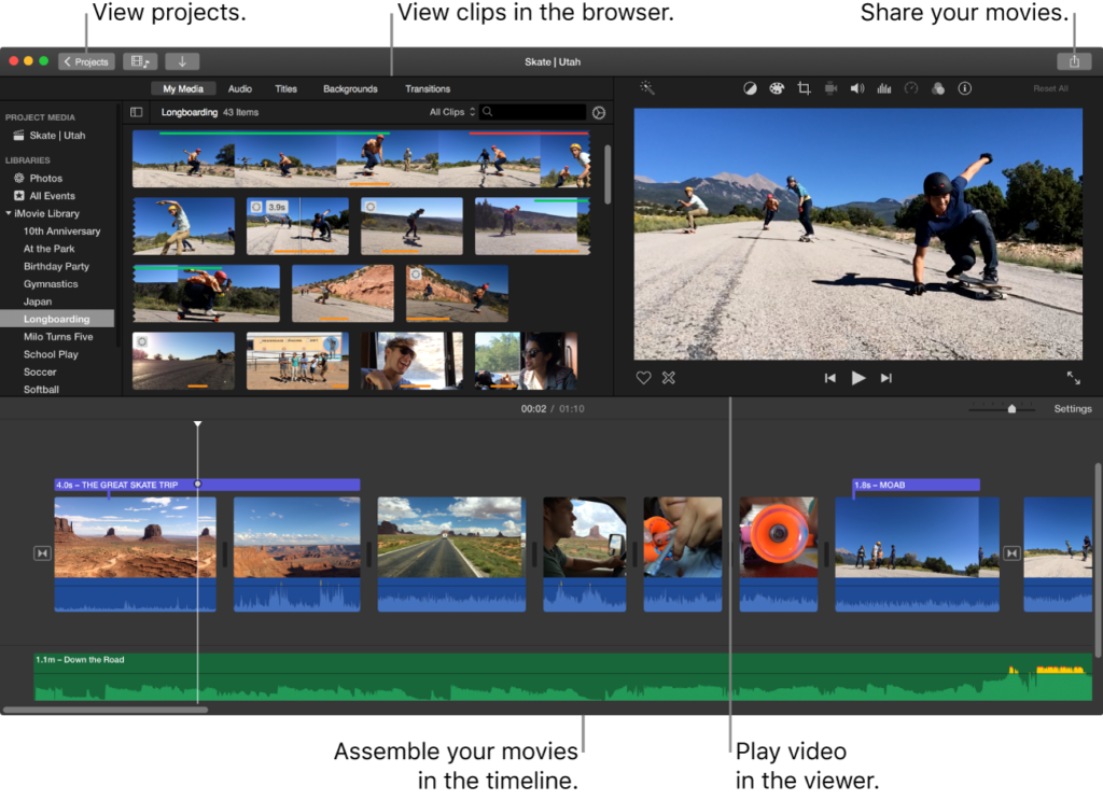
Task: Click in the clip search field
Action: [x=533, y=112]
